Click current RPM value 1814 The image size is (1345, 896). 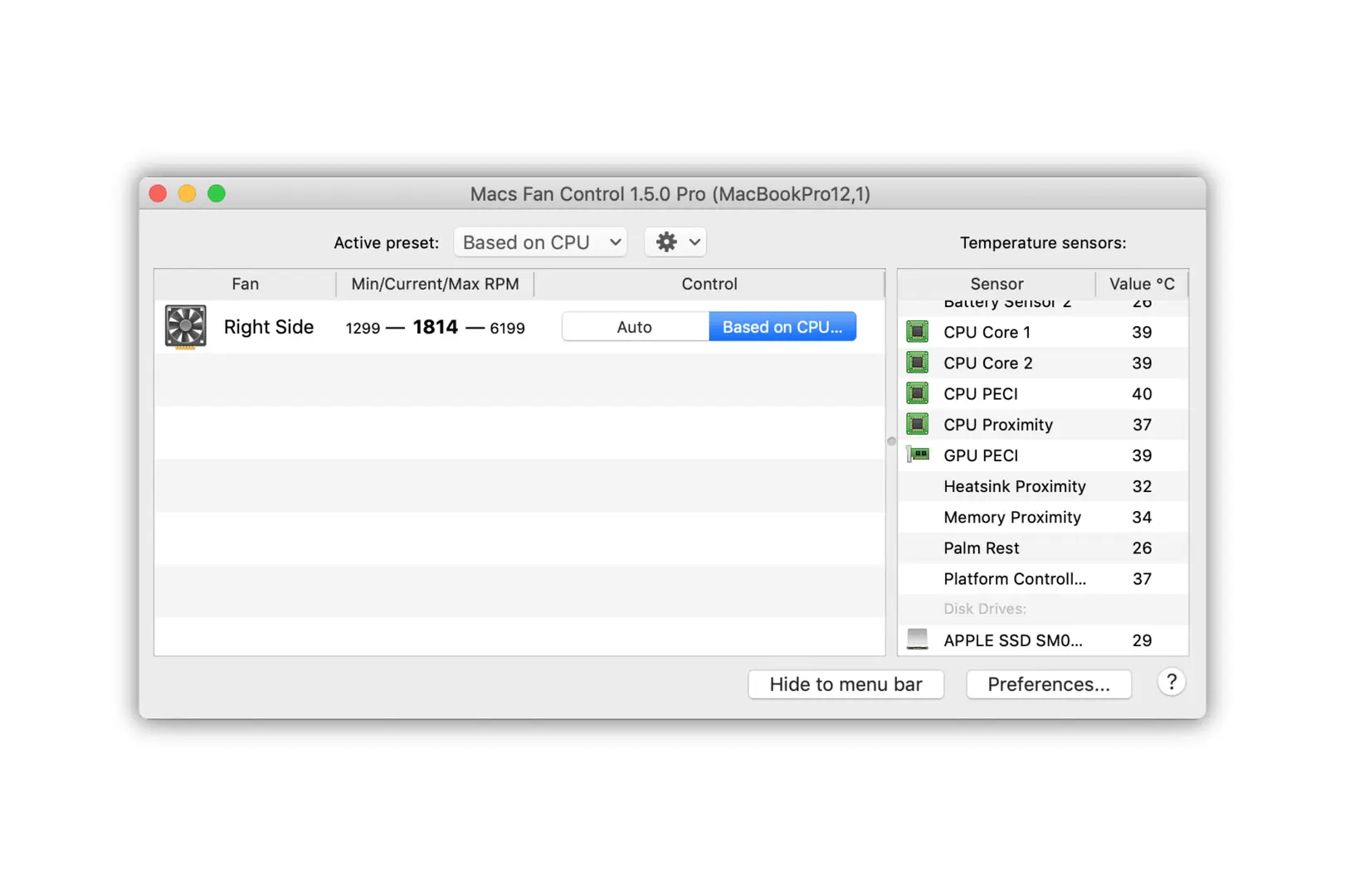(x=436, y=327)
